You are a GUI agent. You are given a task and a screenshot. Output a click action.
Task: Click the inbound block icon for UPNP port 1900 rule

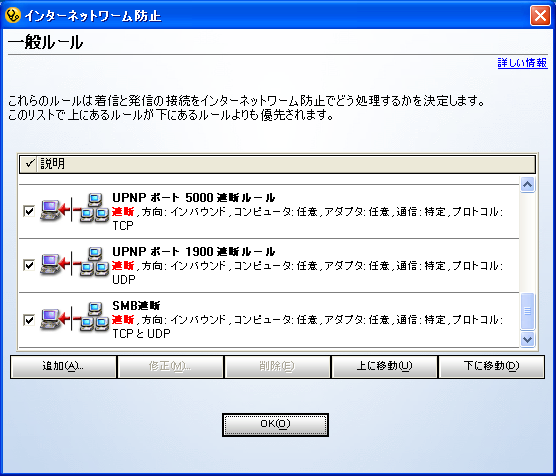pos(74,262)
